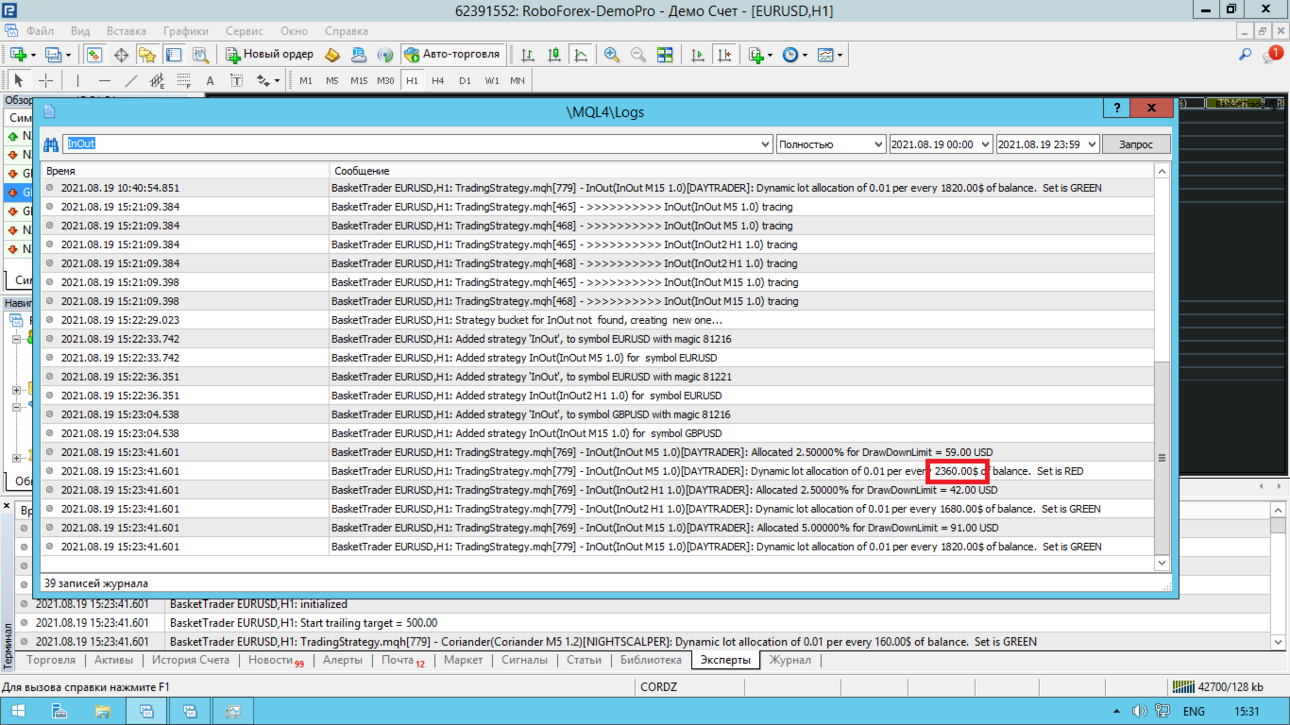The width and height of the screenshot is (1290, 725).
Task: Click the Logs list vertical scrollbar thumb
Action: (1162, 458)
